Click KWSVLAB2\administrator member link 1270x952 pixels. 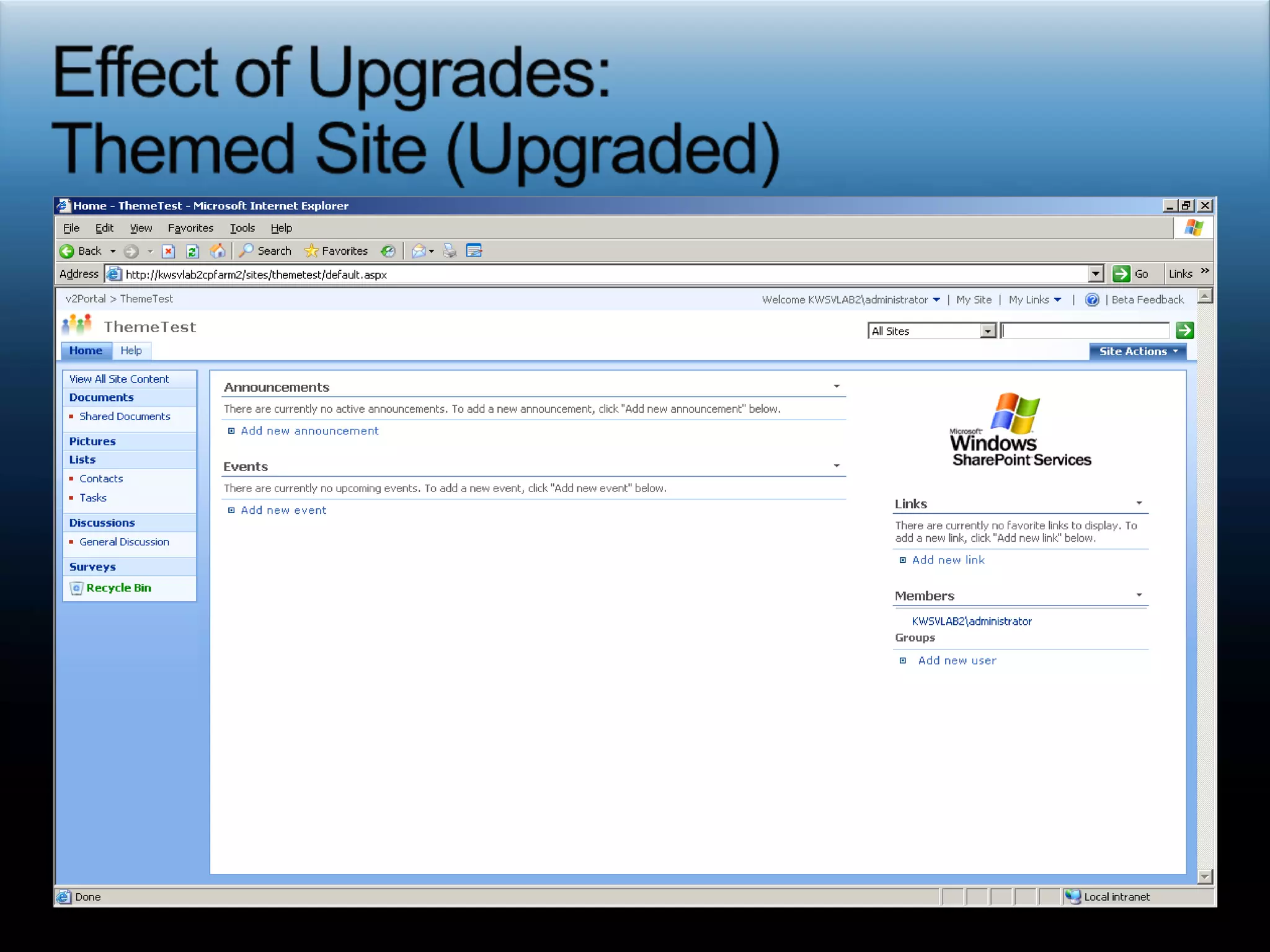click(972, 621)
